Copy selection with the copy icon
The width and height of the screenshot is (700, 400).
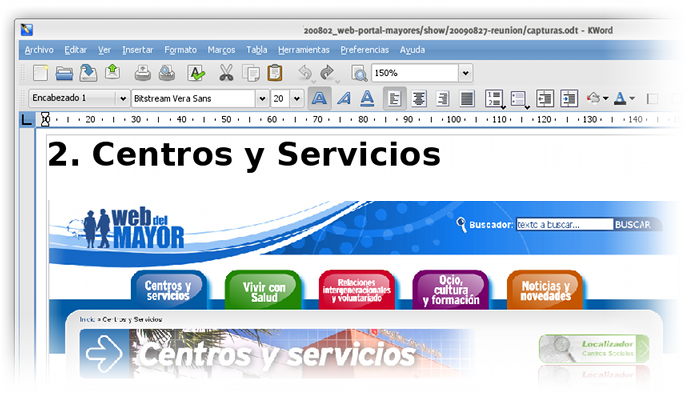click(x=251, y=73)
